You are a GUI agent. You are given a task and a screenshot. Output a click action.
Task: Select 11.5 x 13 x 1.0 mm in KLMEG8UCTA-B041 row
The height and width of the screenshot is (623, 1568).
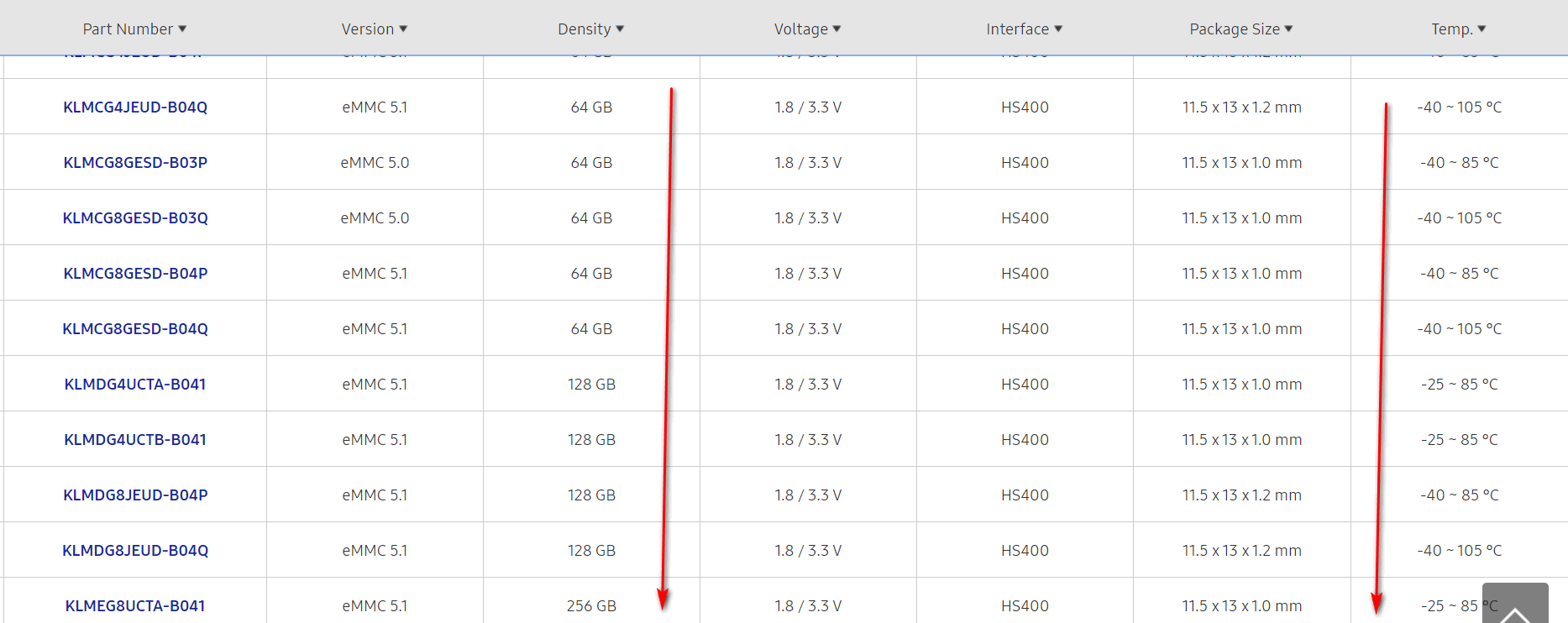click(x=1242, y=606)
